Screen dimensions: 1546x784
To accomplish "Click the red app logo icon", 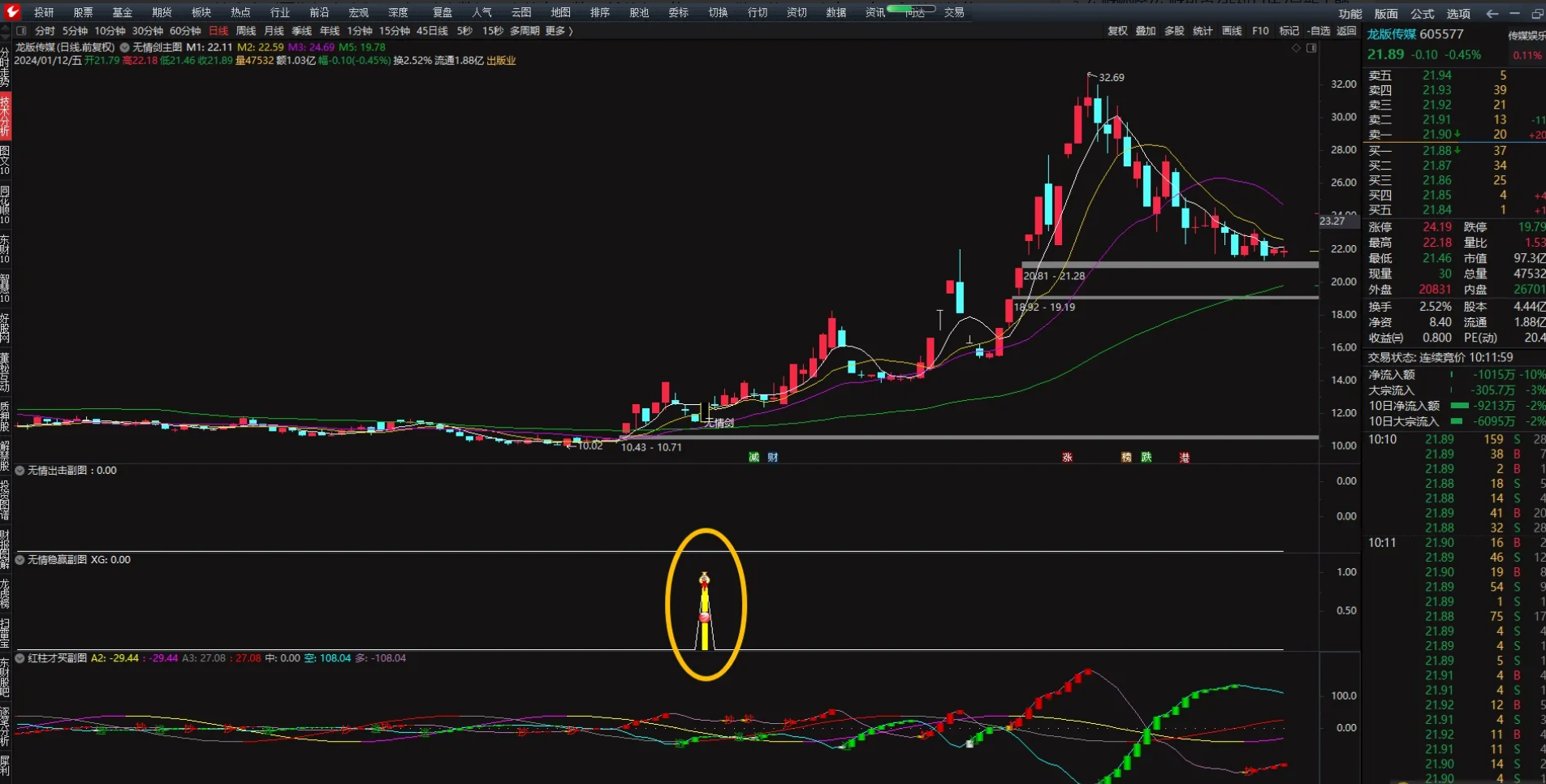I will point(12,12).
